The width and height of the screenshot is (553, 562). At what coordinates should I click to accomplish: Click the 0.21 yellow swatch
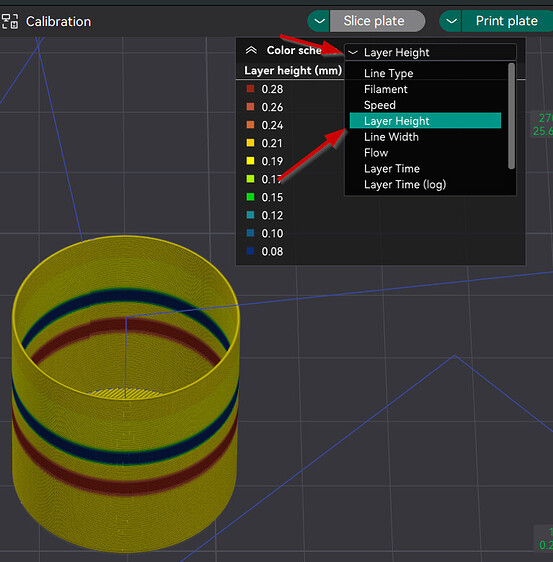250,143
